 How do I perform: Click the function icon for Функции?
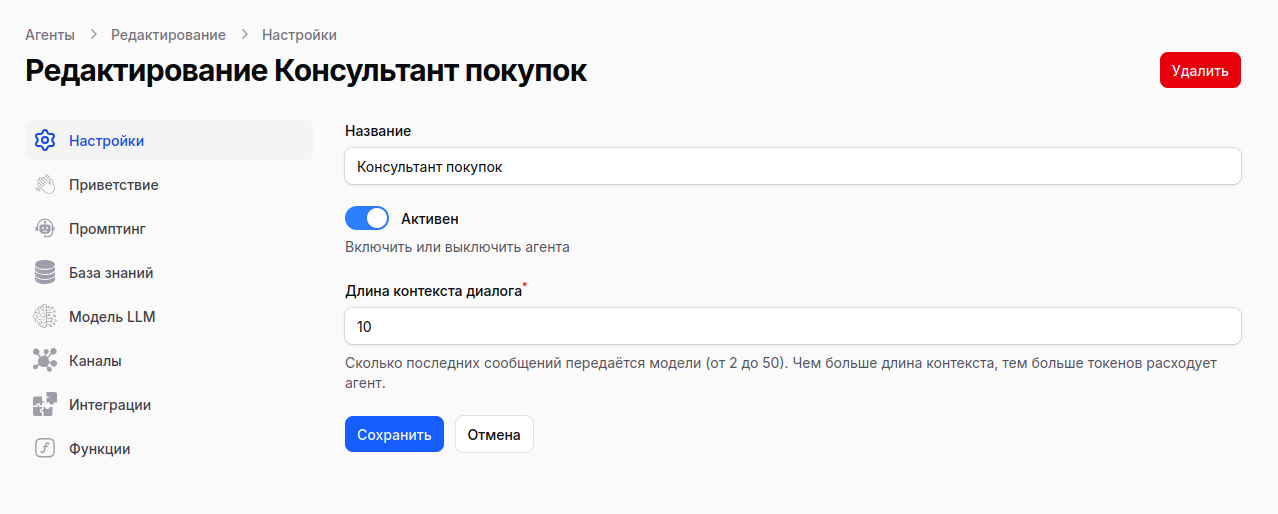click(x=44, y=449)
